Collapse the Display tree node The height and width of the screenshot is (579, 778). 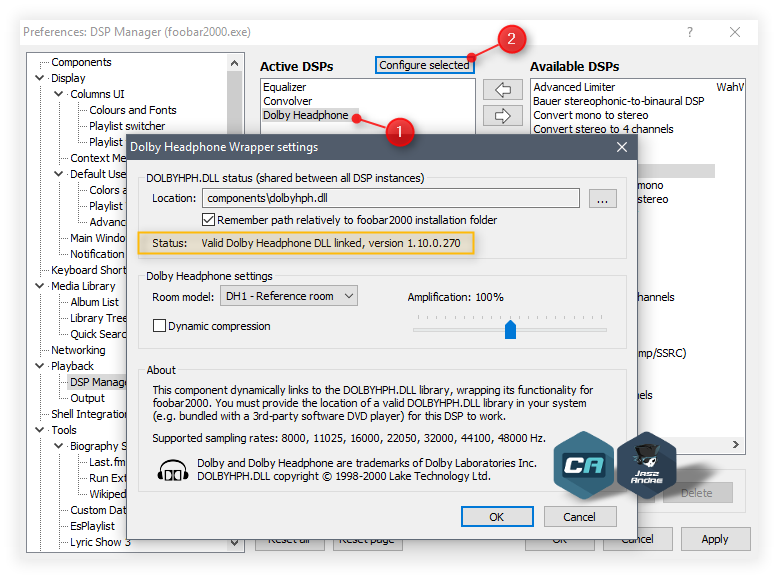tap(40, 78)
